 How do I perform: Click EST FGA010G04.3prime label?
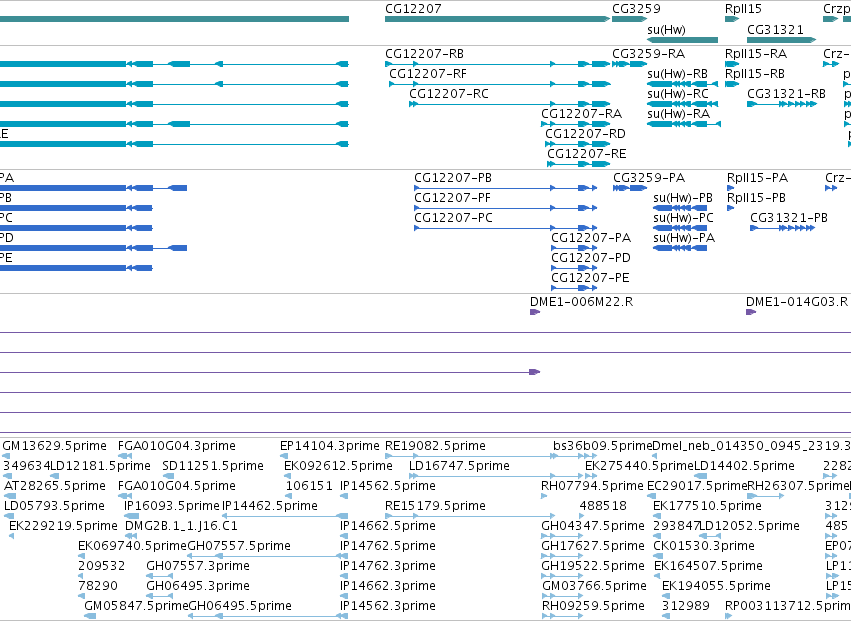176,446
